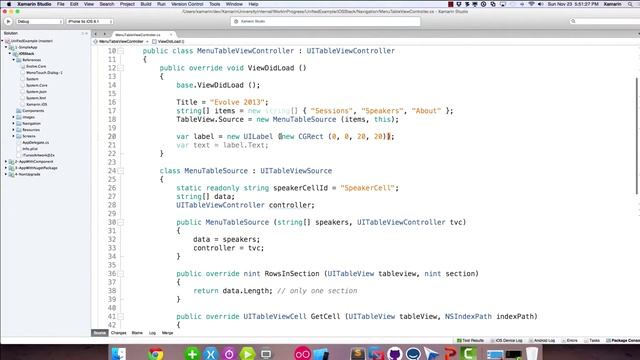Select Evolve.Core reference

point(36,66)
